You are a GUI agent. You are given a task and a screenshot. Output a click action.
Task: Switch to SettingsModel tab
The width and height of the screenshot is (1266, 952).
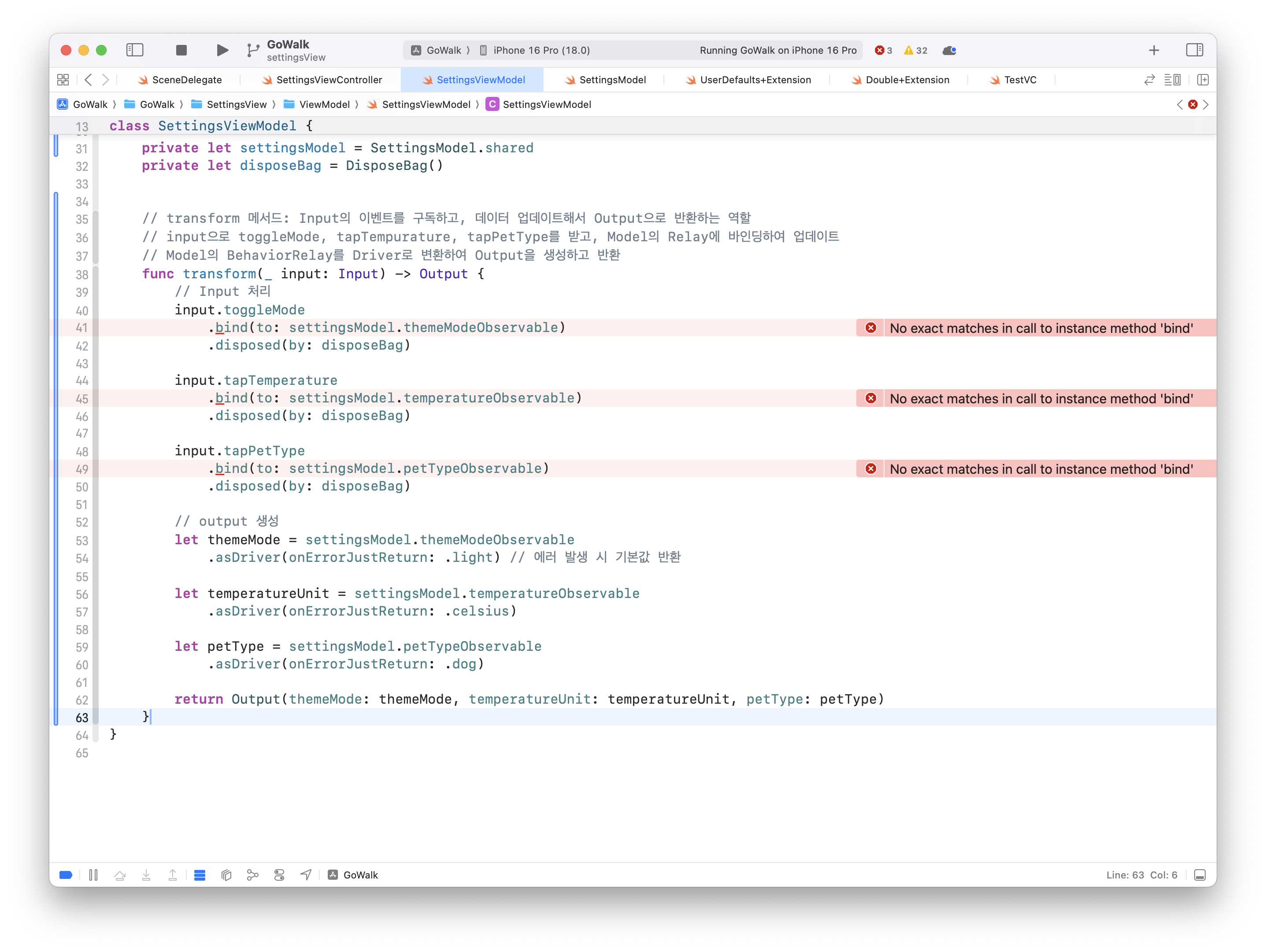coord(611,80)
